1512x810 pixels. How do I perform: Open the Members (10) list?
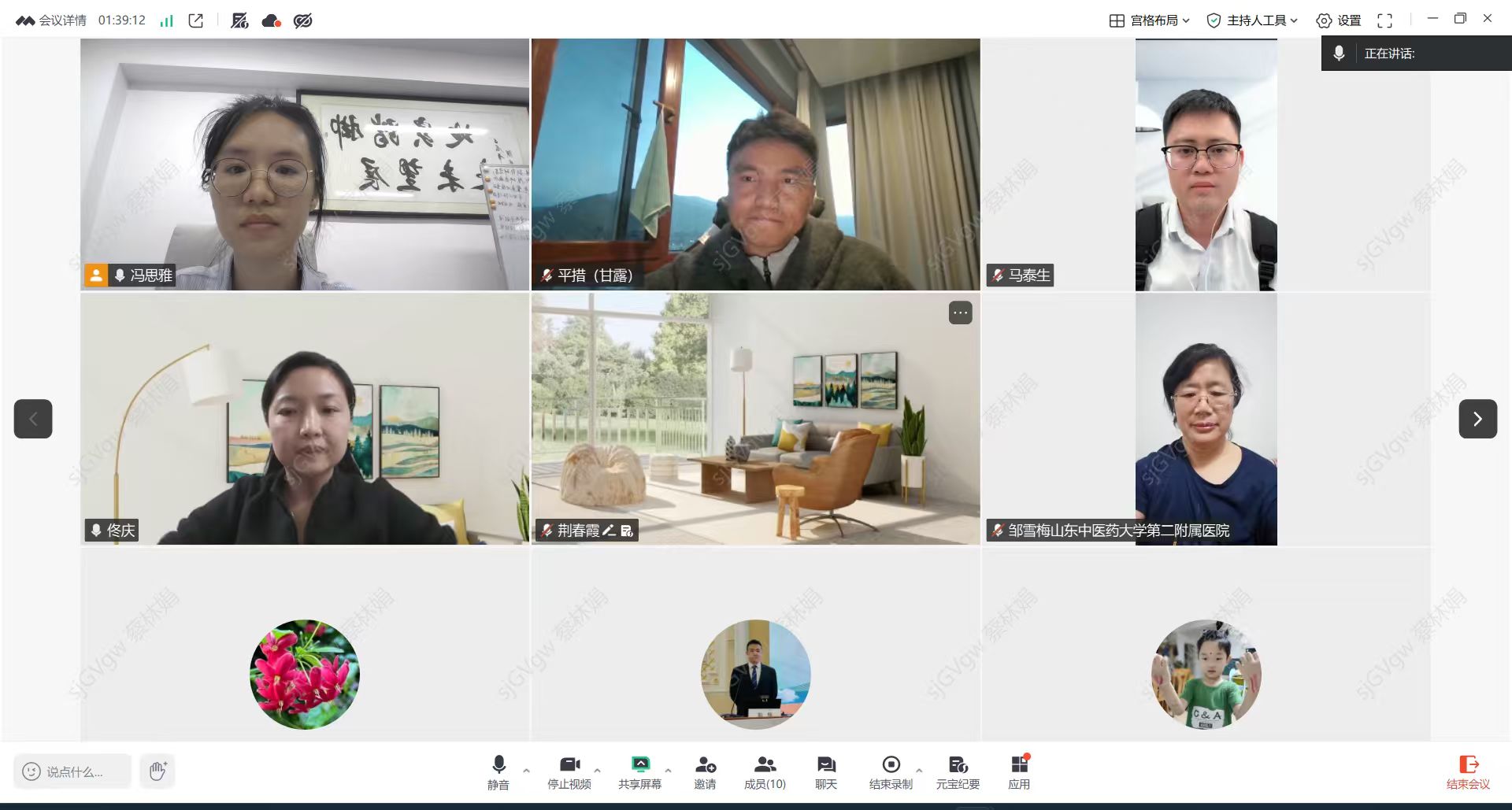(765, 771)
